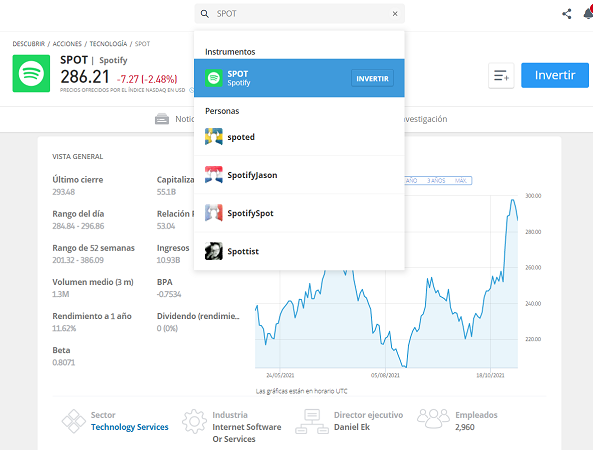Open the SpotifySpot user profile
This screenshot has width=593, height=450.
point(299,213)
